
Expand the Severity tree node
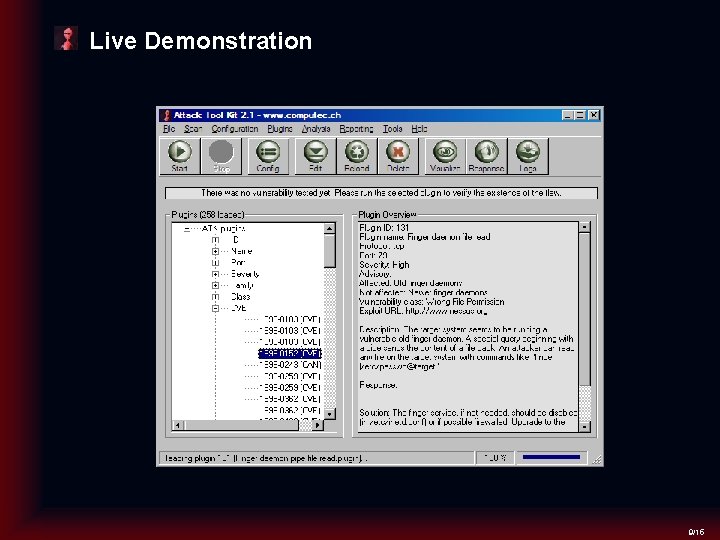tap(215, 274)
